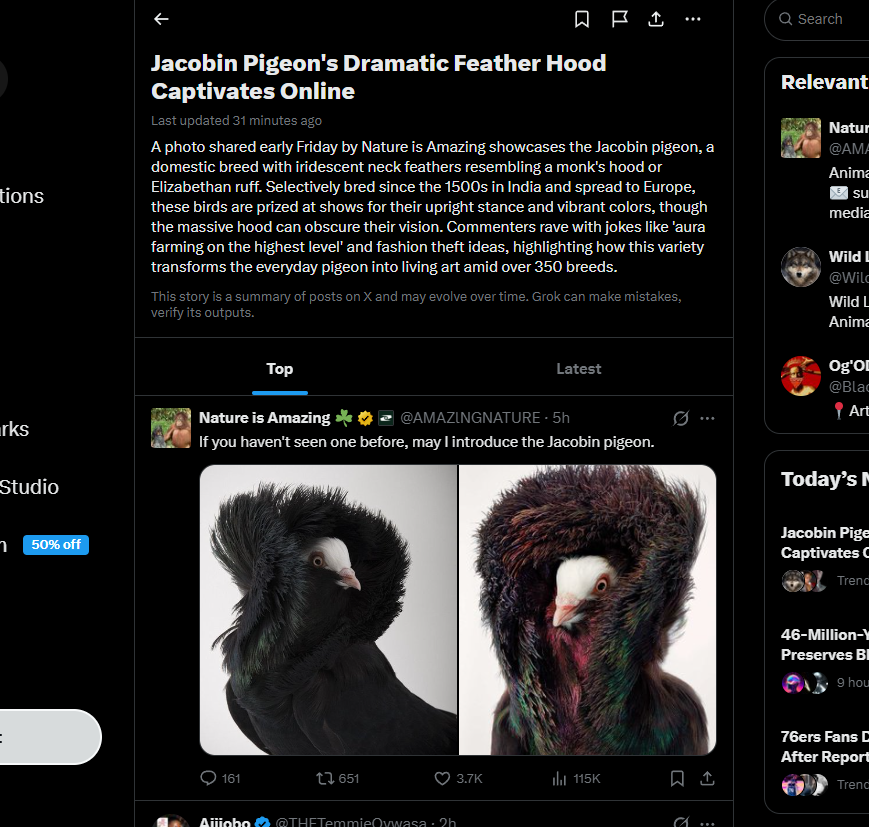This screenshot has height=827, width=869.
Task: Bookmark this story from the header
Action: point(582,19)
